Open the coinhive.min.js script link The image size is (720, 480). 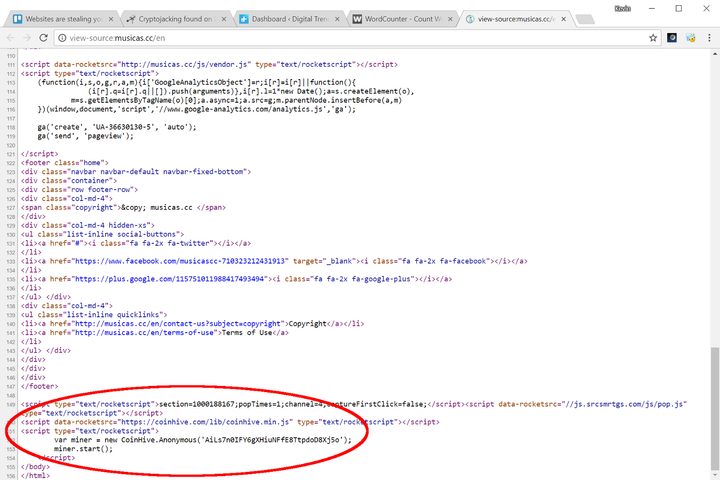click(x=205, y=422)
